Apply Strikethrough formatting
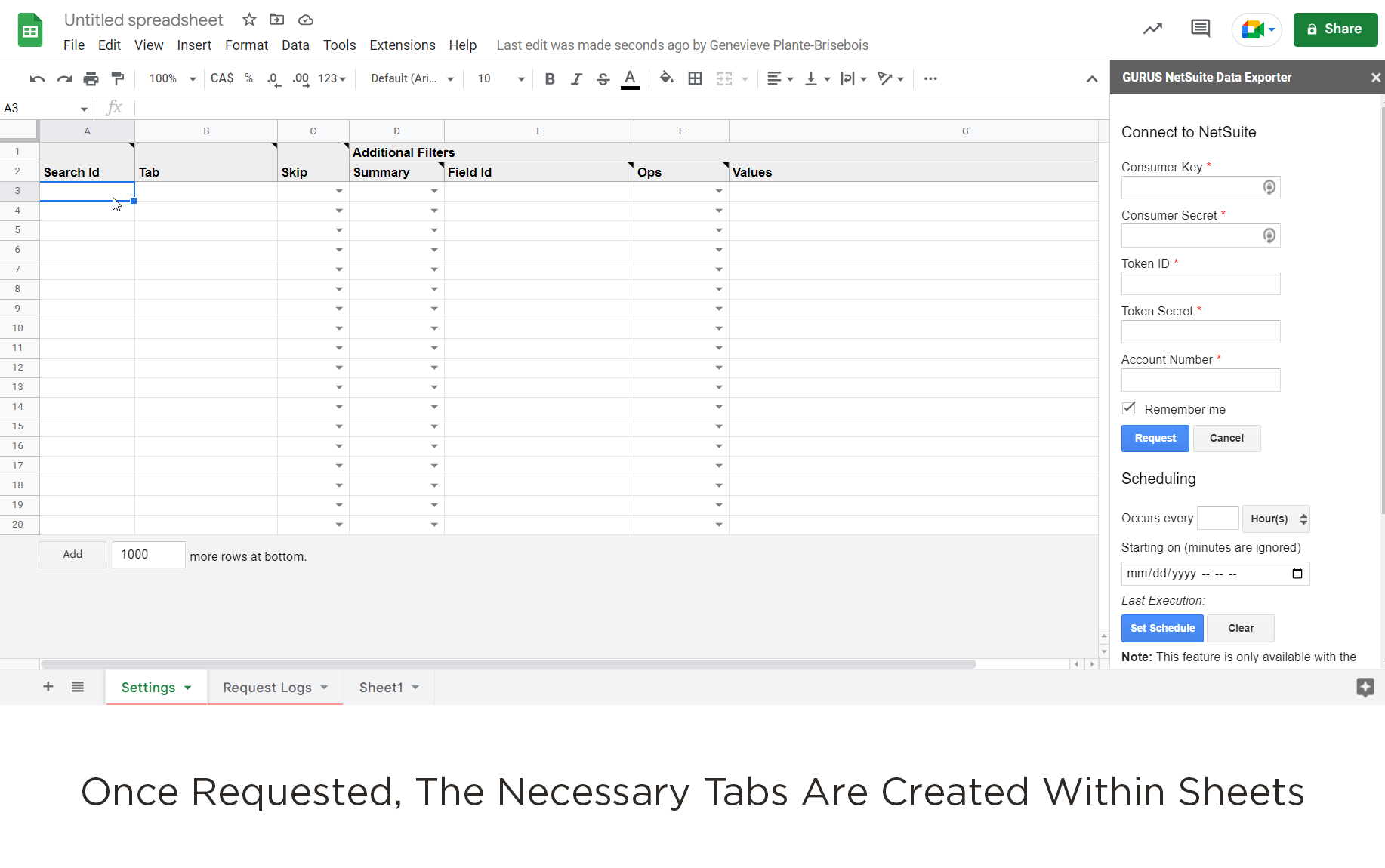Viewport: 1385px width, 868px height. tap(603, 78)
